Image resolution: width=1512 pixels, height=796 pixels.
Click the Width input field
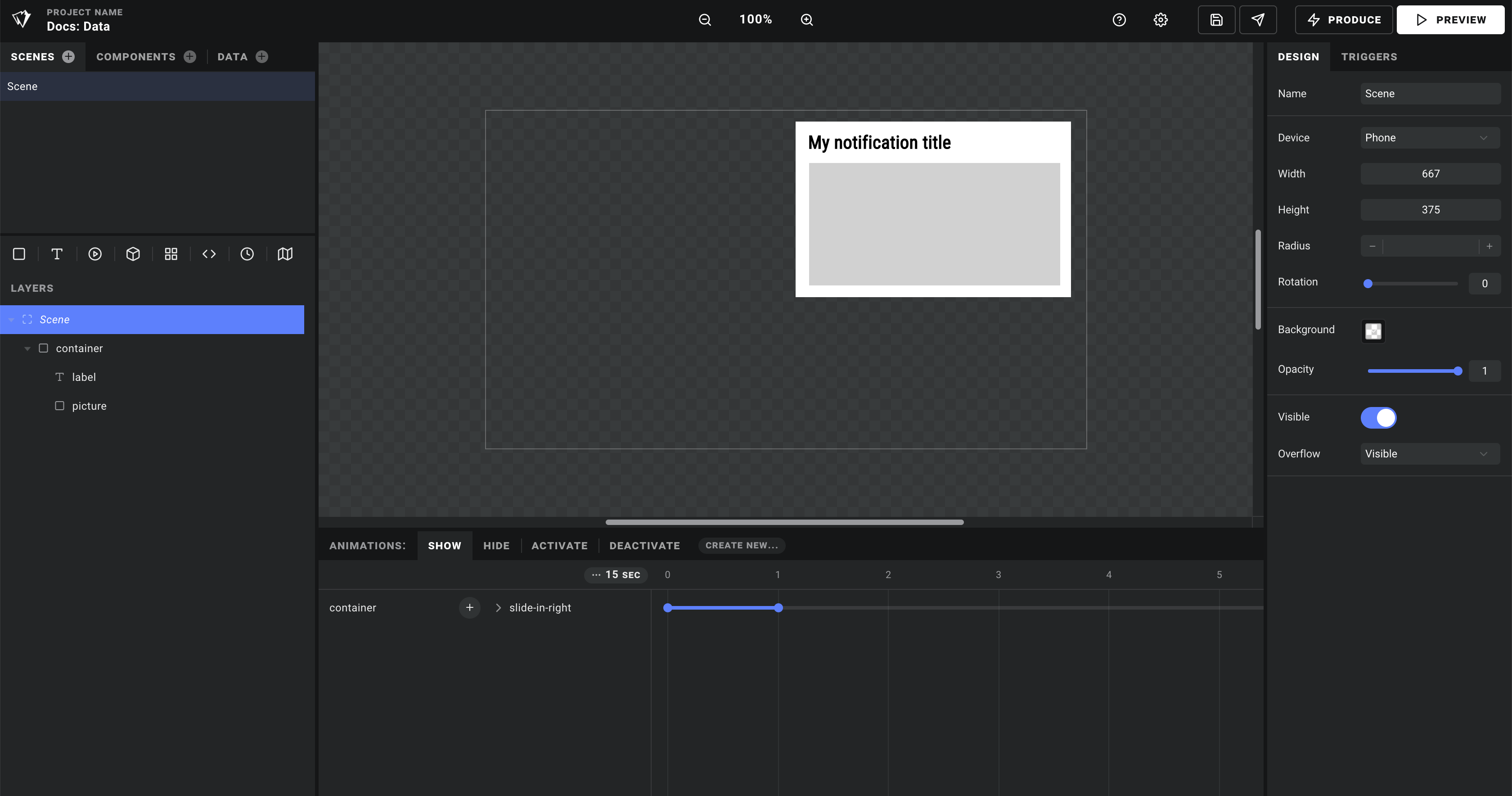[x=1430, y=174]
